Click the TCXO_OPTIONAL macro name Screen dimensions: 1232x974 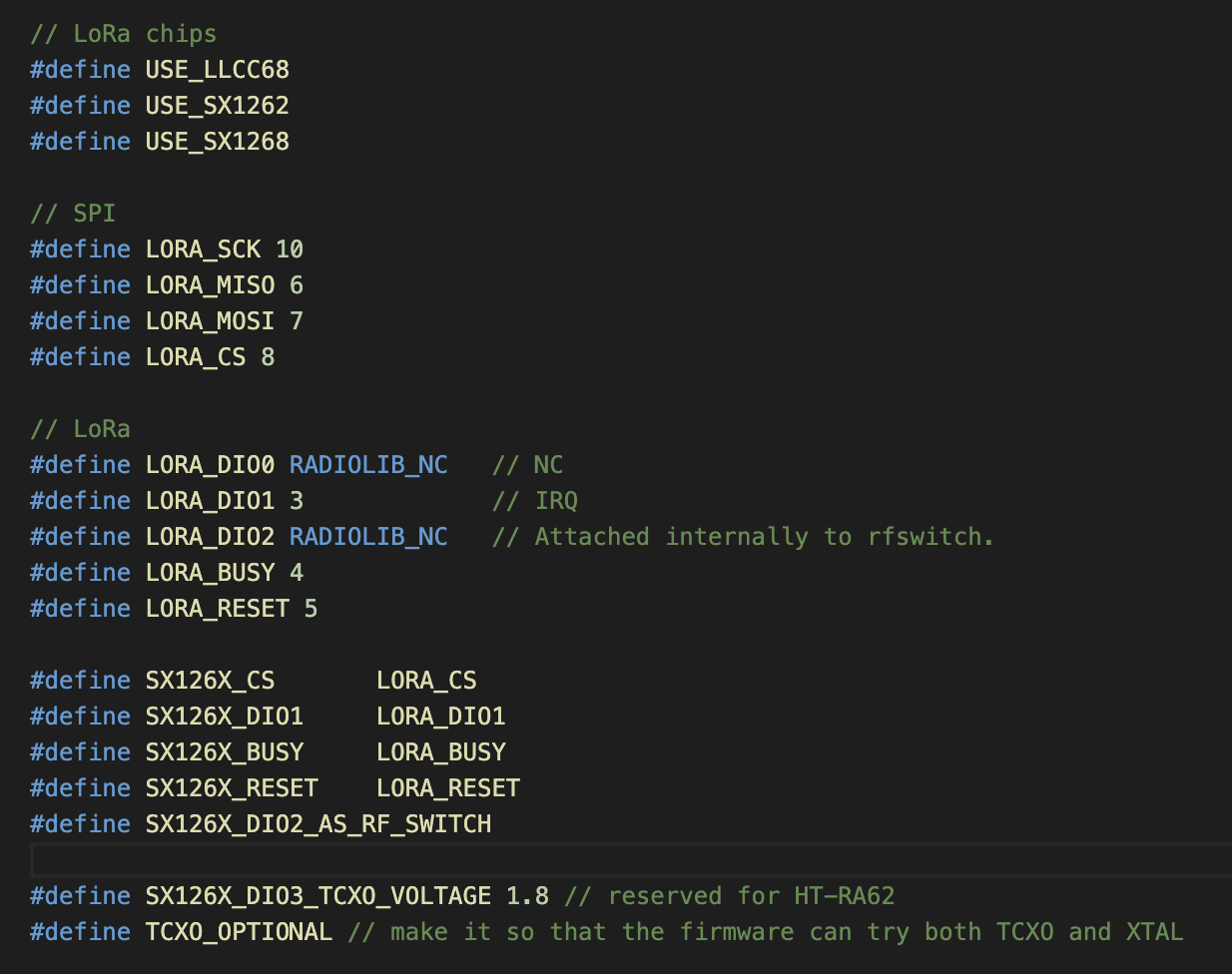point(239,932)
